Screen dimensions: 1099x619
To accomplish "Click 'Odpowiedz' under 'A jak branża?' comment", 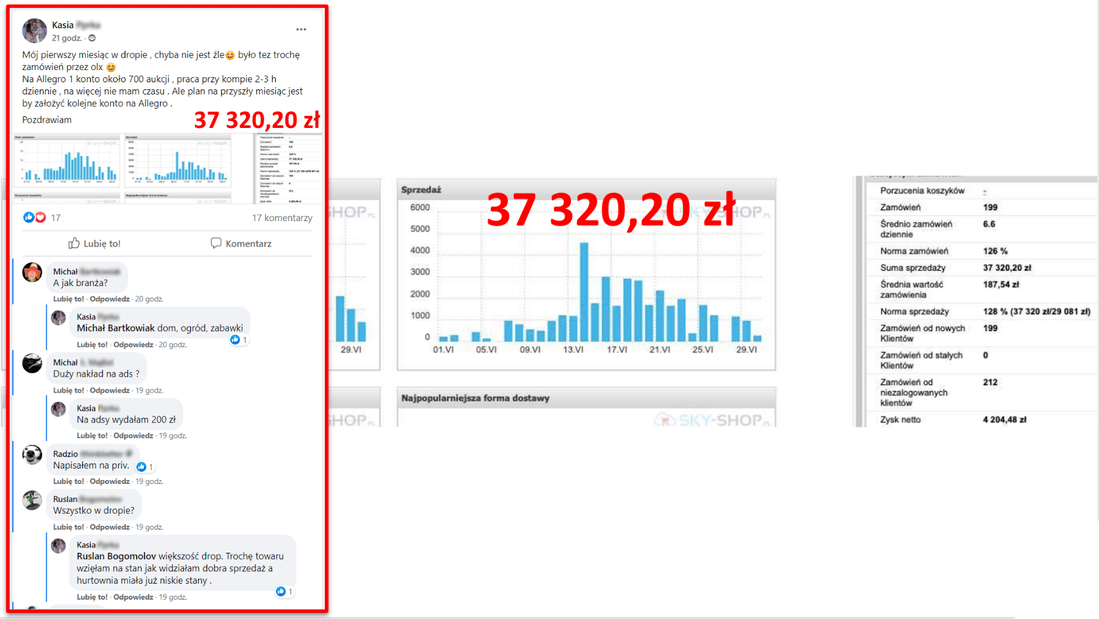I will tap(109, 299).
